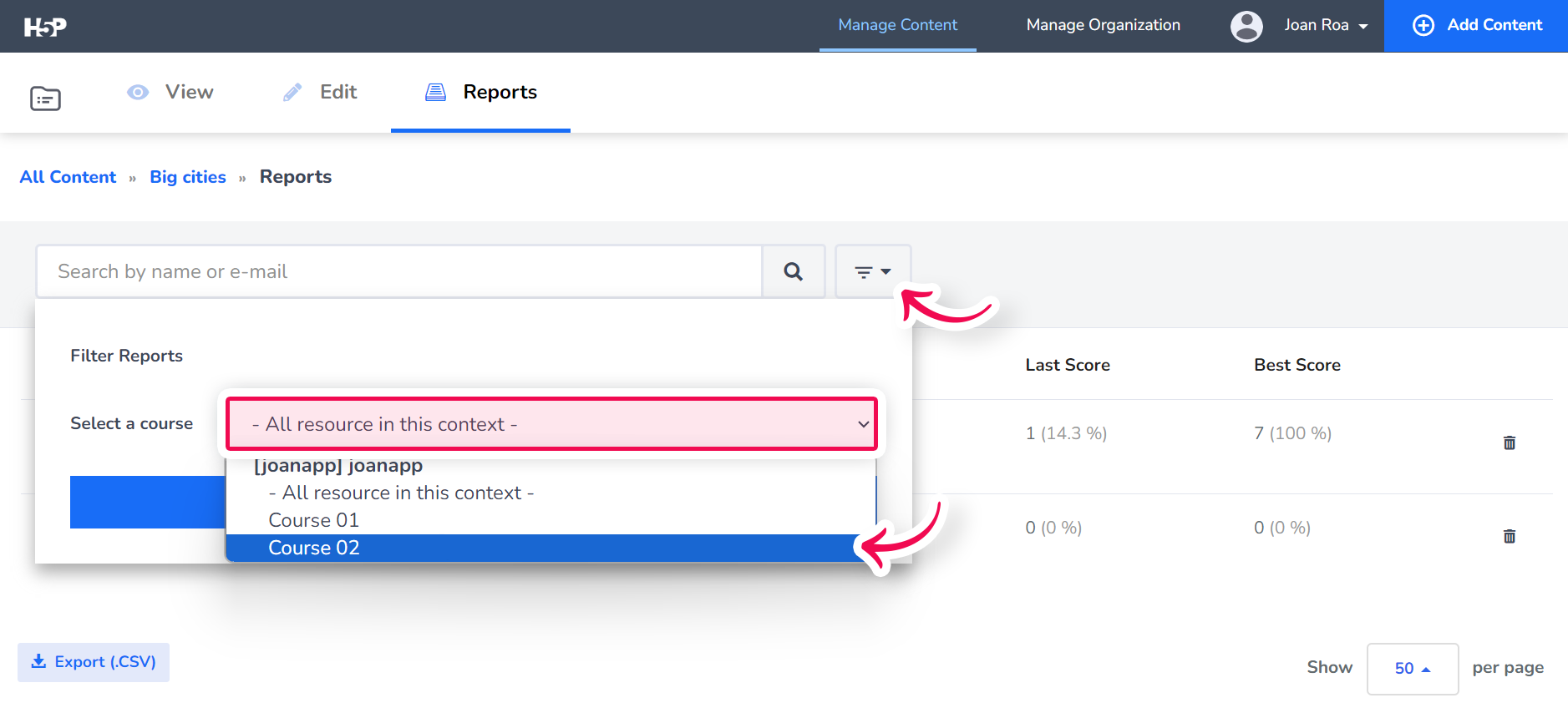Choose Course 01 from the list

click(x=551, y=520)
